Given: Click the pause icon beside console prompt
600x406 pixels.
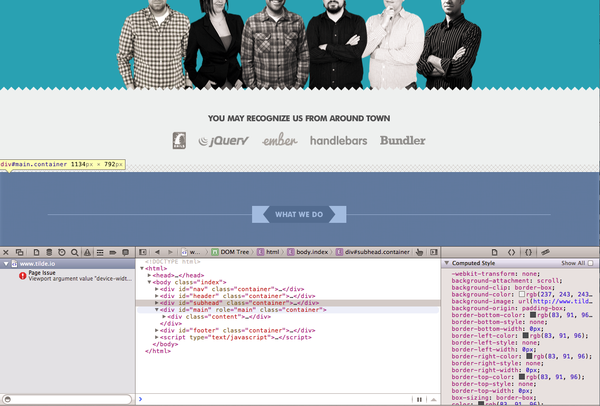Looking at the screenshot, I should [419, 399].
